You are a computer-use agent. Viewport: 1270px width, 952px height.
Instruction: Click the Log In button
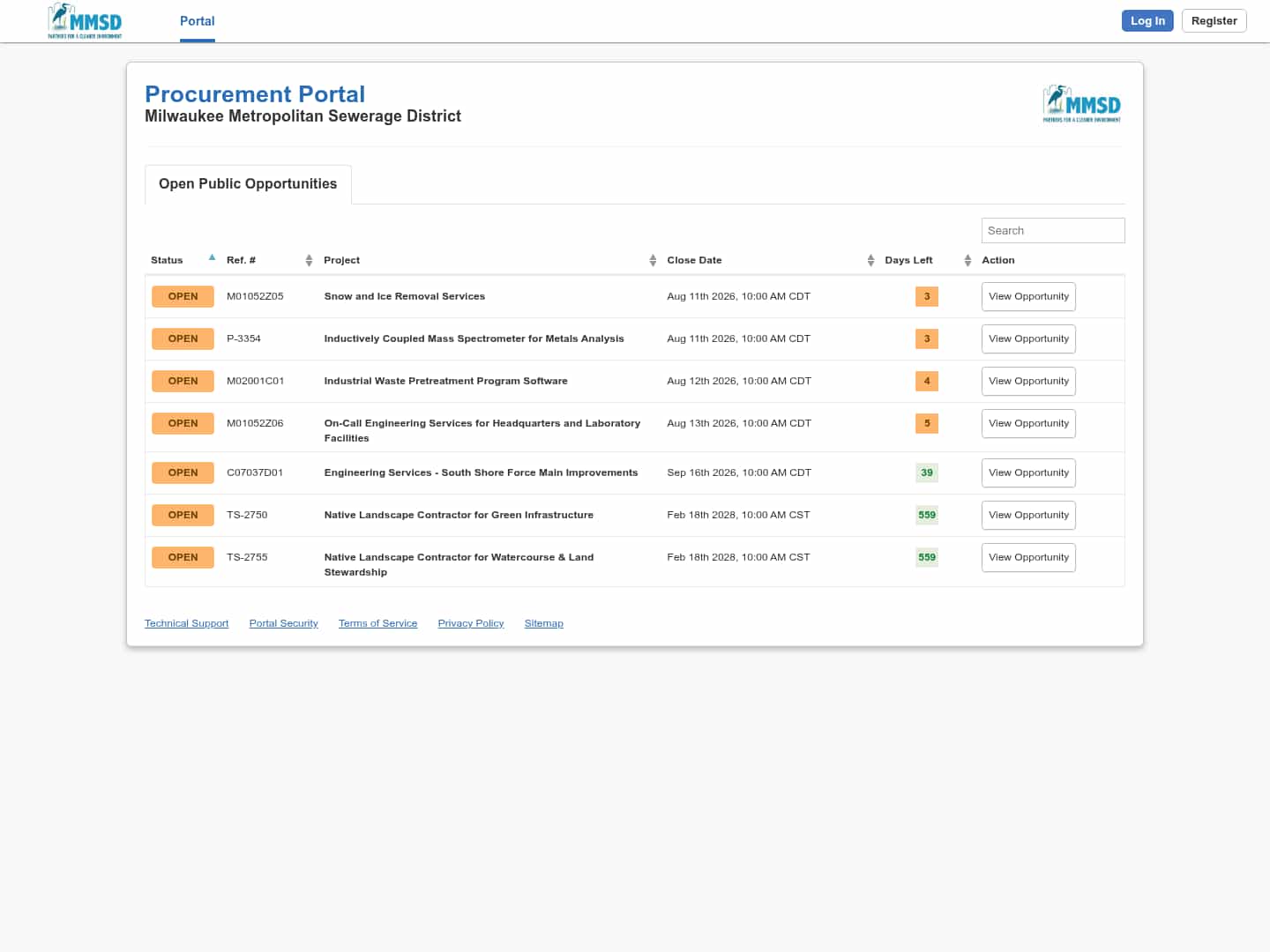1147,21
